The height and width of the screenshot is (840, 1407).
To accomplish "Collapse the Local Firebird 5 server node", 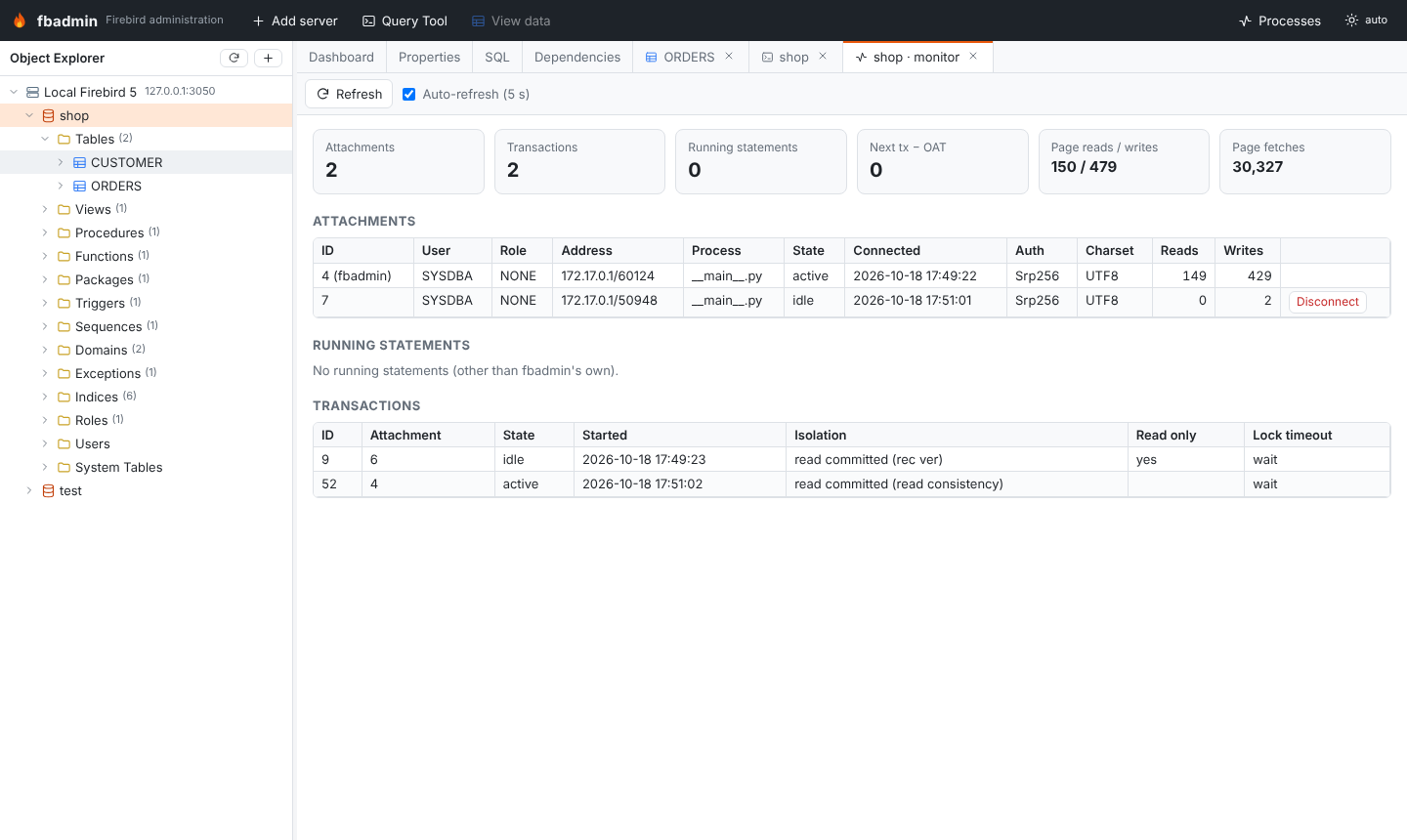I will 14,92.
